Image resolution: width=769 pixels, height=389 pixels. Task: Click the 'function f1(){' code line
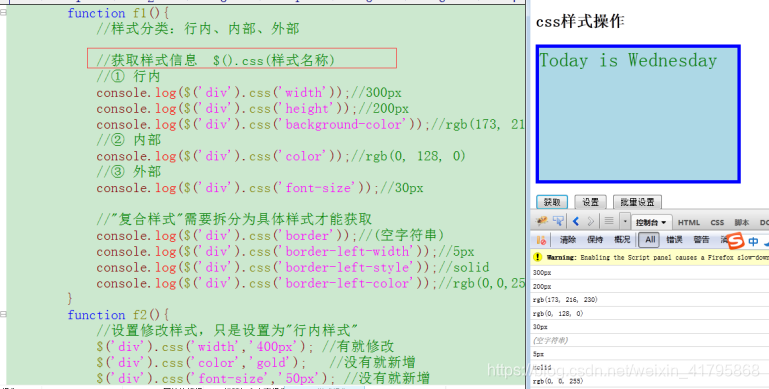coord(118,13)
